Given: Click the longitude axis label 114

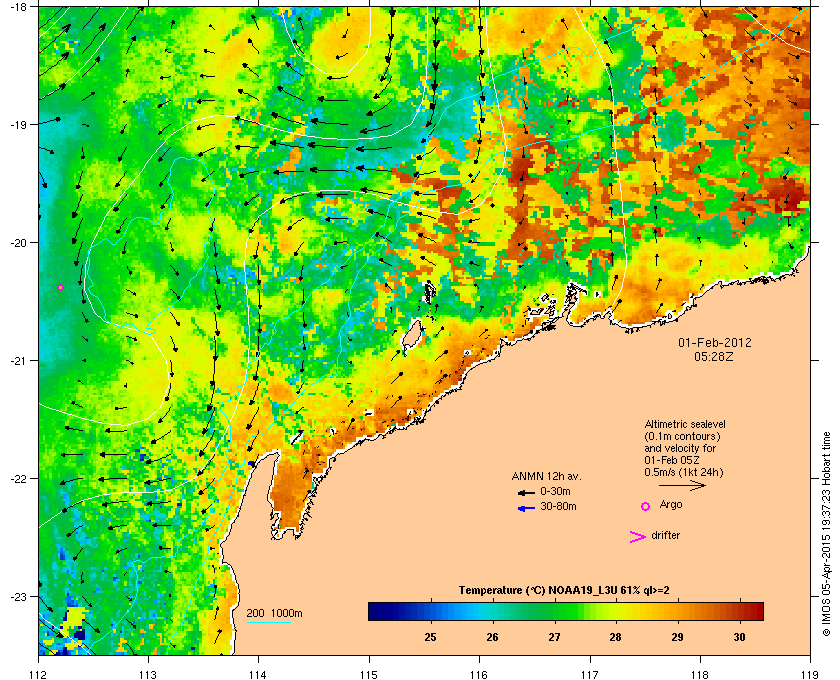Looking at the screenshot, I should coord(258,674).
